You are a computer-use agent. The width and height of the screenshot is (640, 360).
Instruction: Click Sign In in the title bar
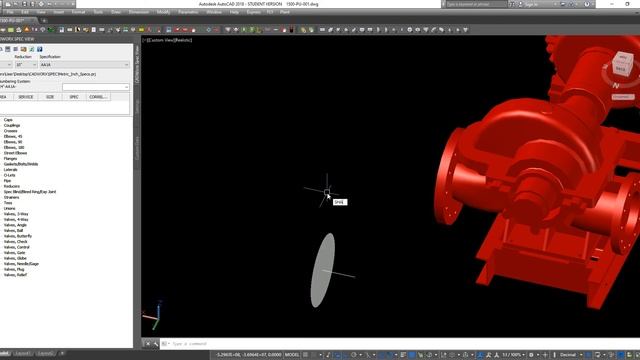pyautogui.click(x=532, y=4)
